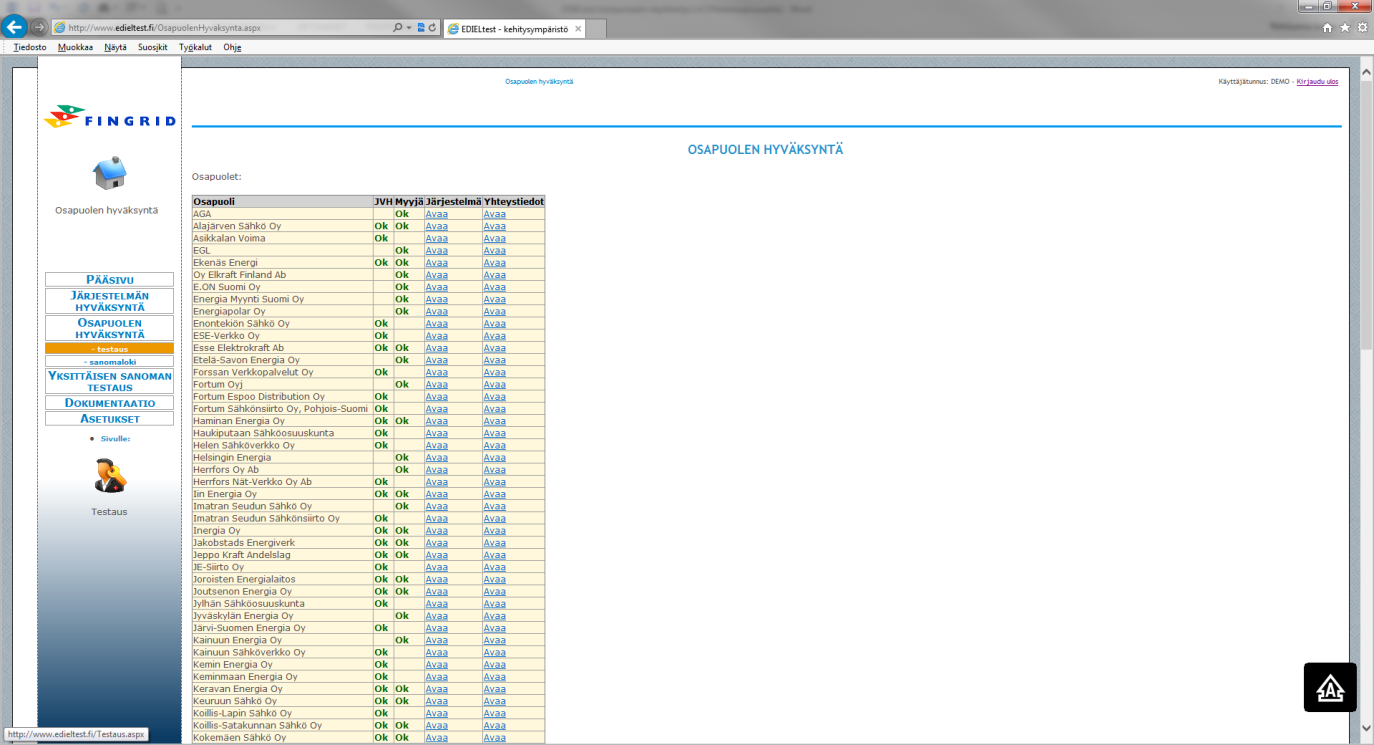The width and height of the screenshot is (1374, 745).
Task: Open the Näytä menu
Action: [x=115, y=47]
